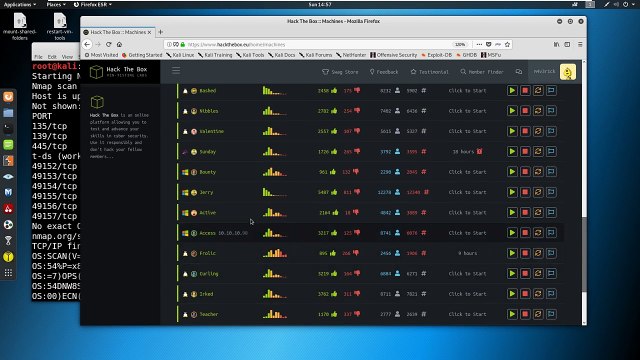Show applications grid in Kali dock
Viewport: 640px width, 360px height.
click(8, 273)
